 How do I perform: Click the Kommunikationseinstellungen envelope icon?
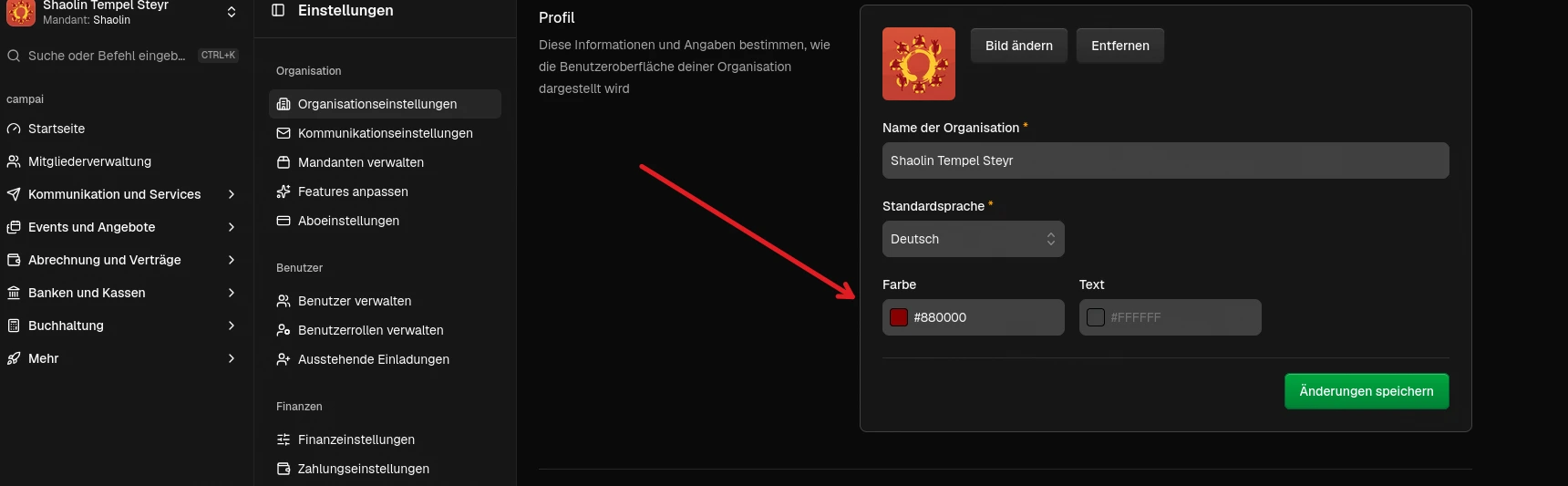click(x=284, y=133)
